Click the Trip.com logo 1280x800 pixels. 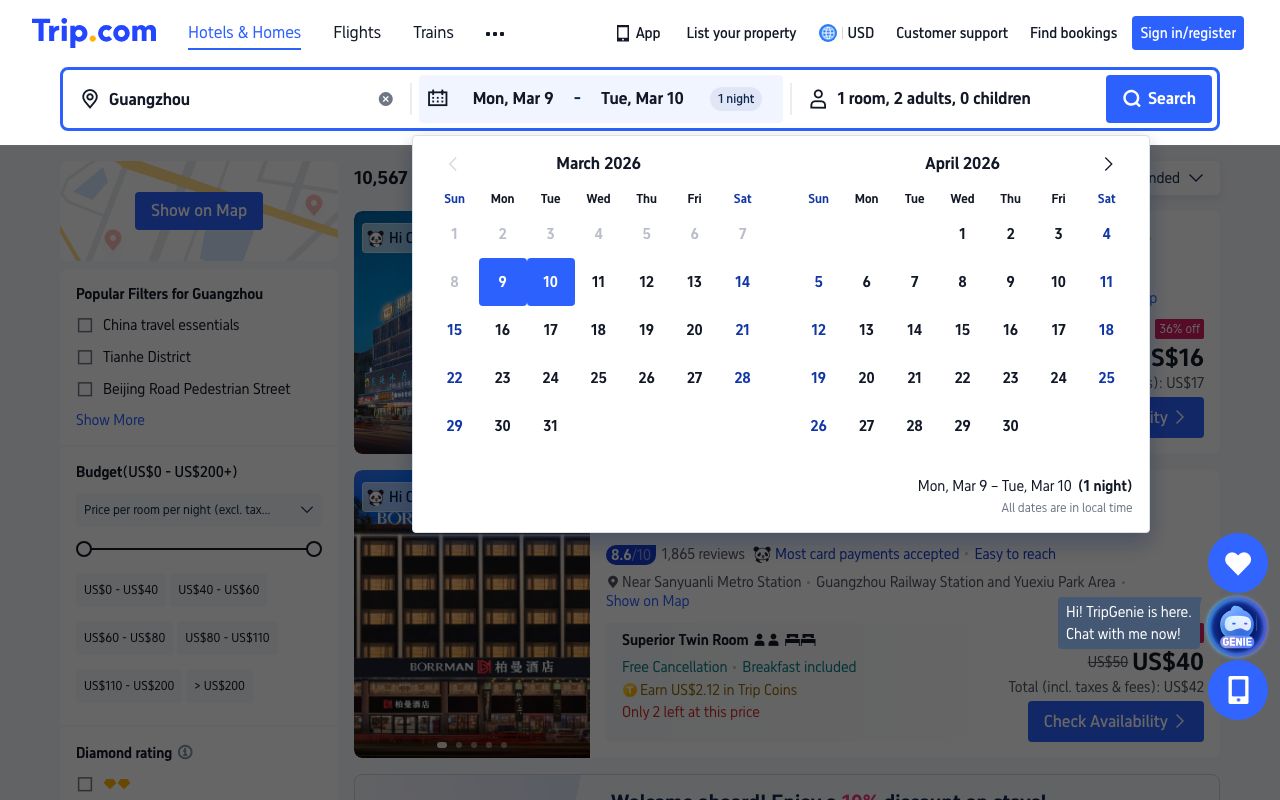[x=94, y=32]
